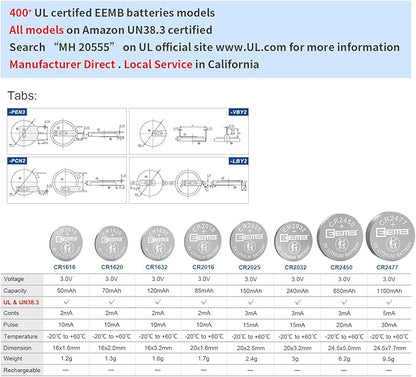
Task: Click the red UL & UN38.3 row header
Action: [21, 302]
